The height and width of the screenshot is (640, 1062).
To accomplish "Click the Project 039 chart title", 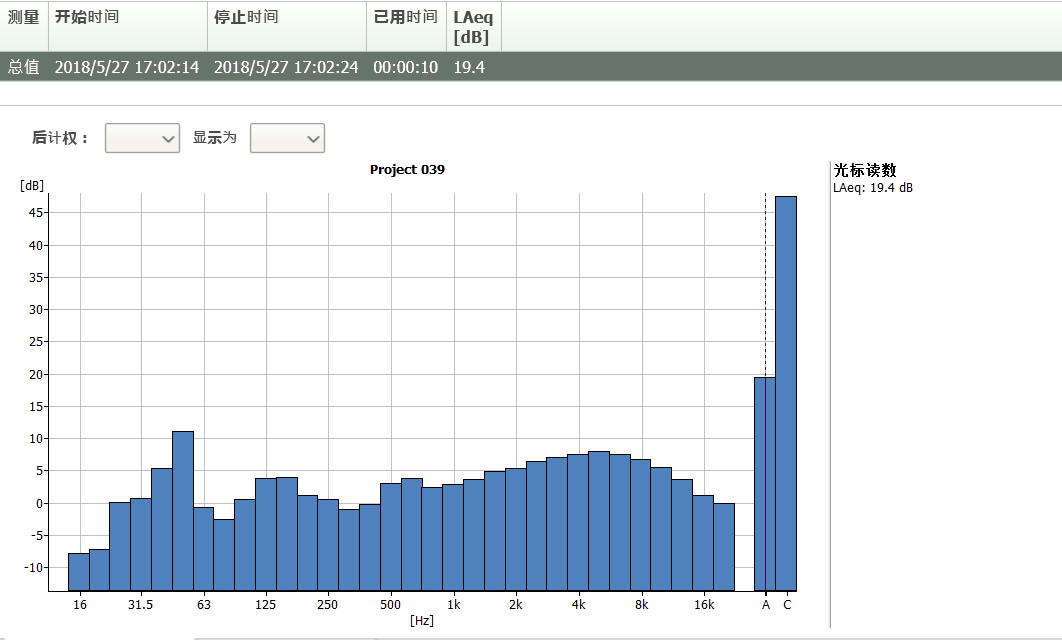I will pyautogui.click(x=407, y=170).
